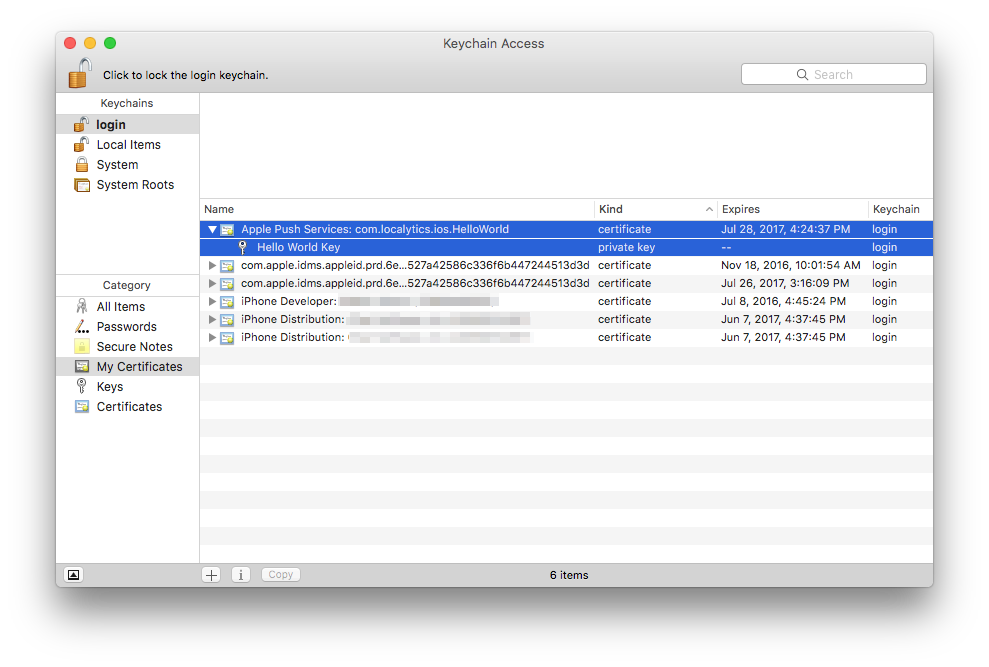Open item info with the i icon
989x667 pixels.
(240, 574)
